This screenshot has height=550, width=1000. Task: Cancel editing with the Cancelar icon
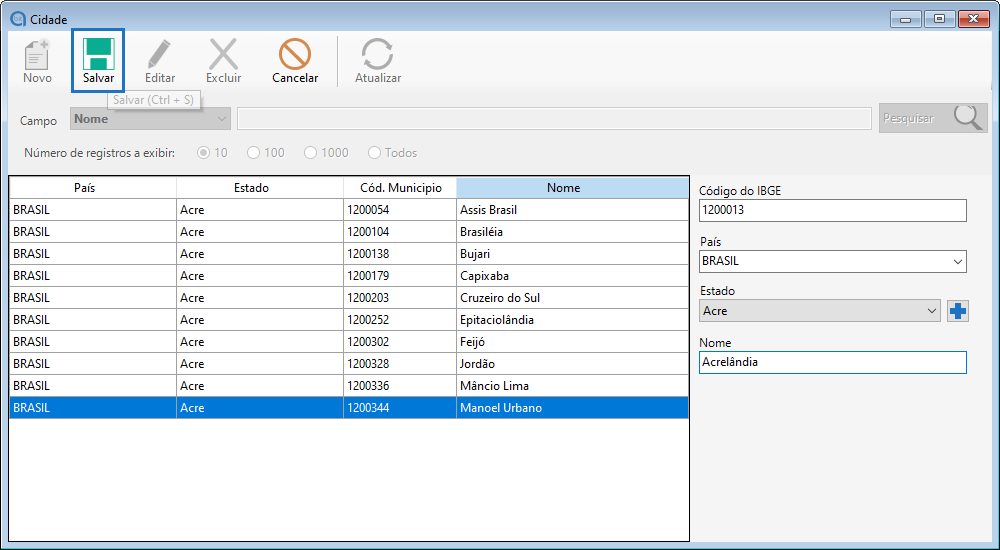295,60
